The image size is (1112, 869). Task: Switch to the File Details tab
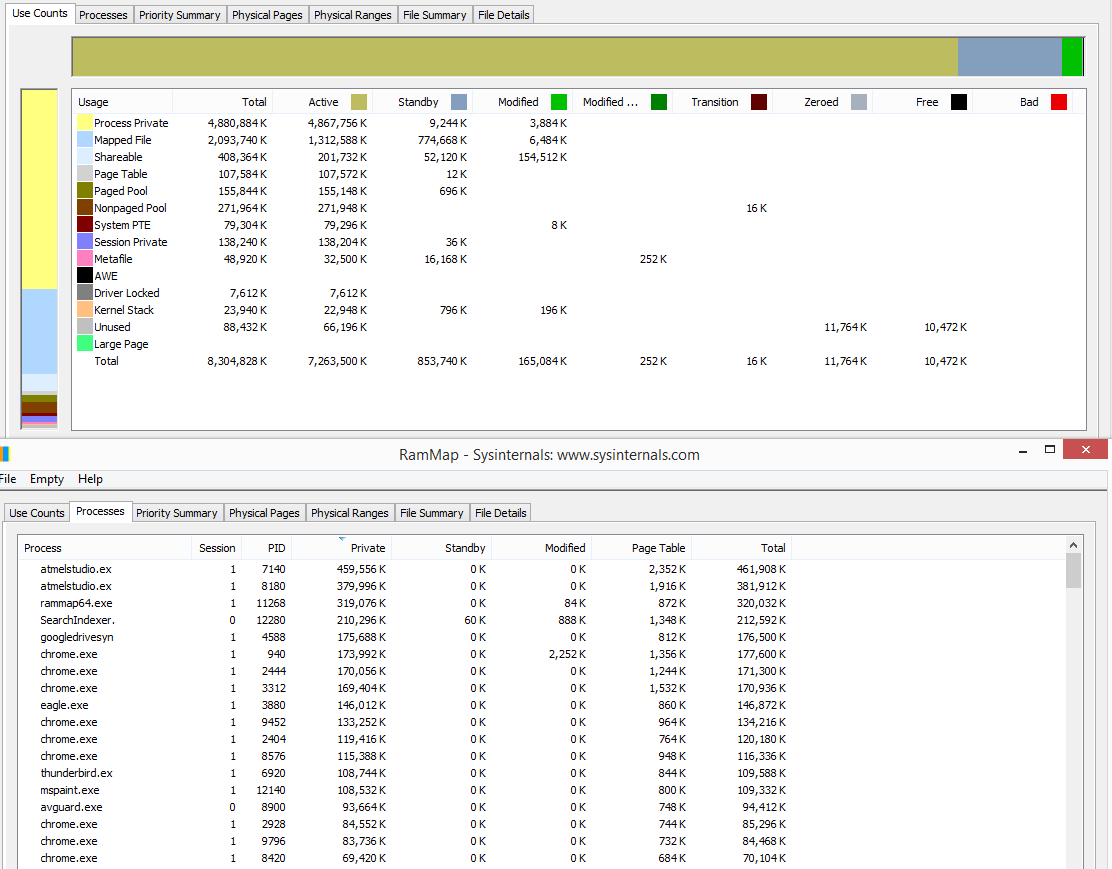[x=500, y=512]
